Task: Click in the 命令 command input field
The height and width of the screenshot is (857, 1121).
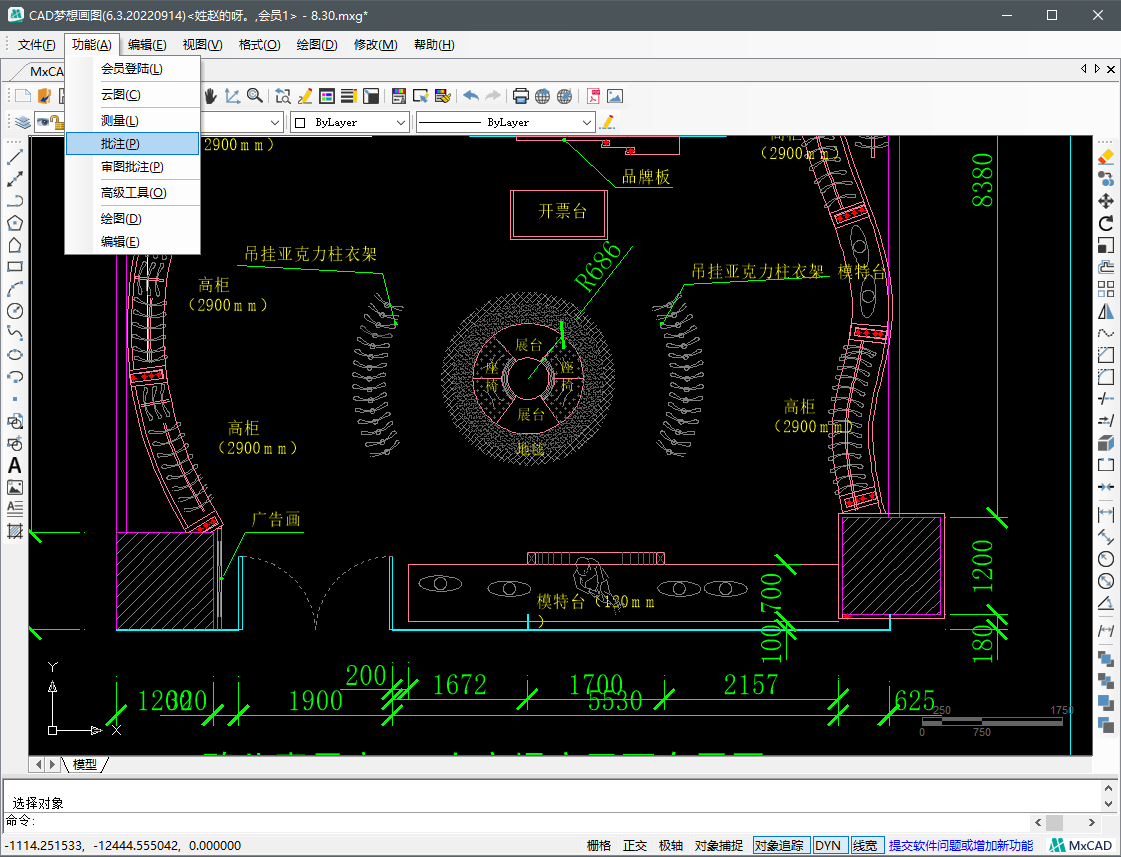Action: pos(529,821)
